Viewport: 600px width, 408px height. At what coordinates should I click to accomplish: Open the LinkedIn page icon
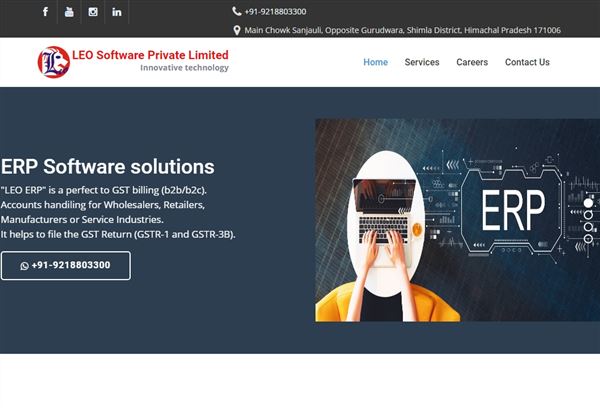(x=117, y=12)
